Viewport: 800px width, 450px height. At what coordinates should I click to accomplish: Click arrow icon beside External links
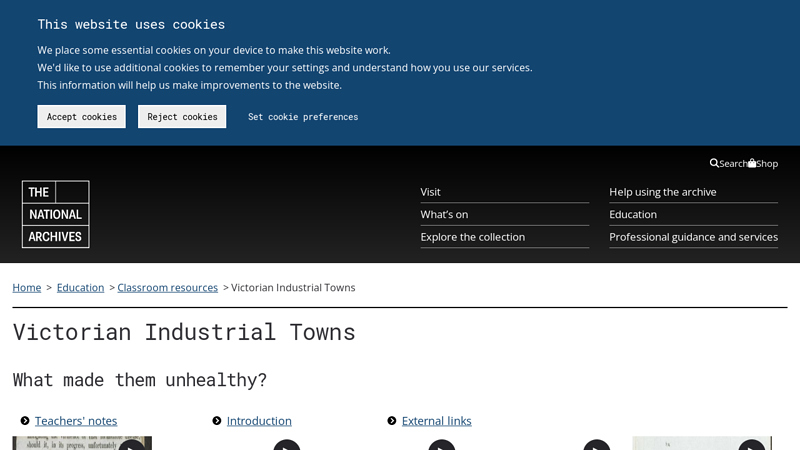click(x=391, y=421)
